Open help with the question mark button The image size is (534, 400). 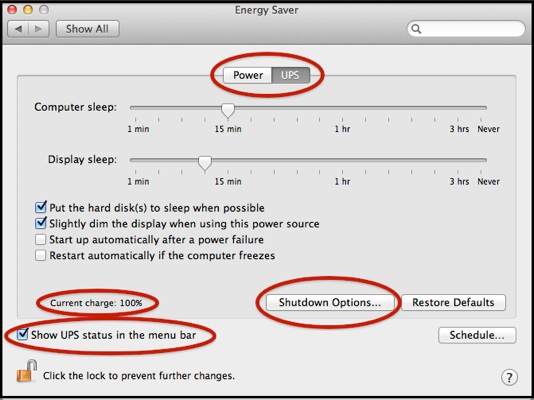(509, 377)
